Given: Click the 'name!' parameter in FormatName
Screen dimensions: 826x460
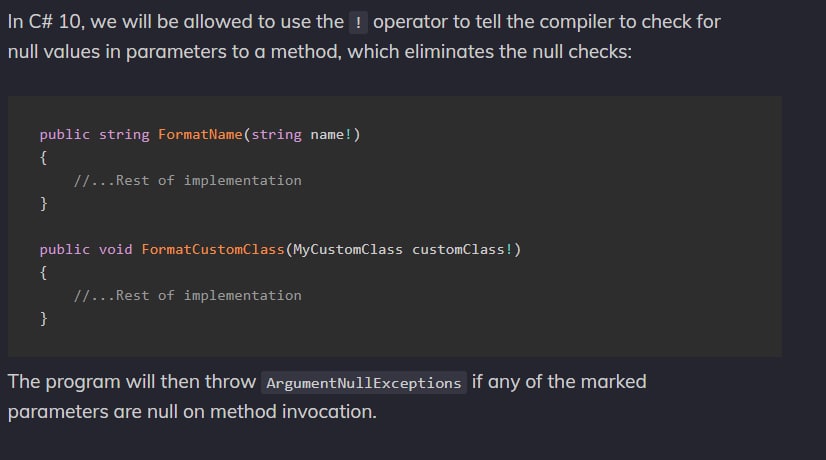Looking at the screenshot, I should pyautogui.click(x=331, y=134).
